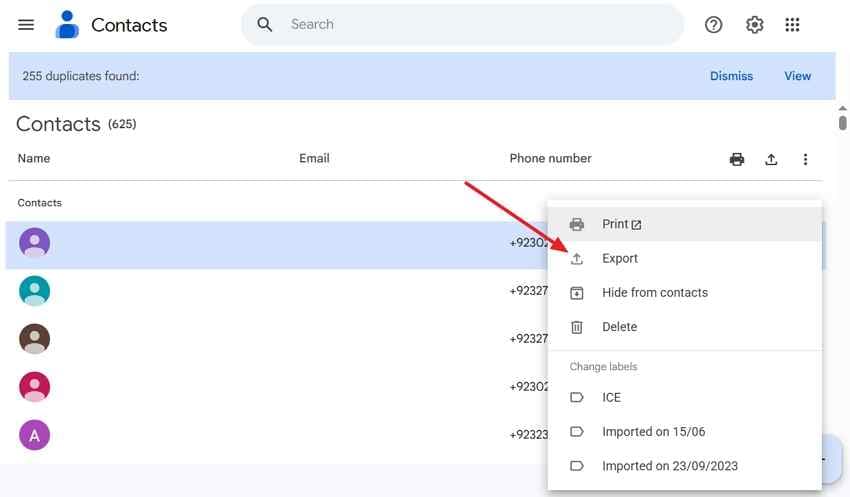Apply the Imported on 15/06 label
Viewport: 850px width, 497px height.
coord(685,431)
